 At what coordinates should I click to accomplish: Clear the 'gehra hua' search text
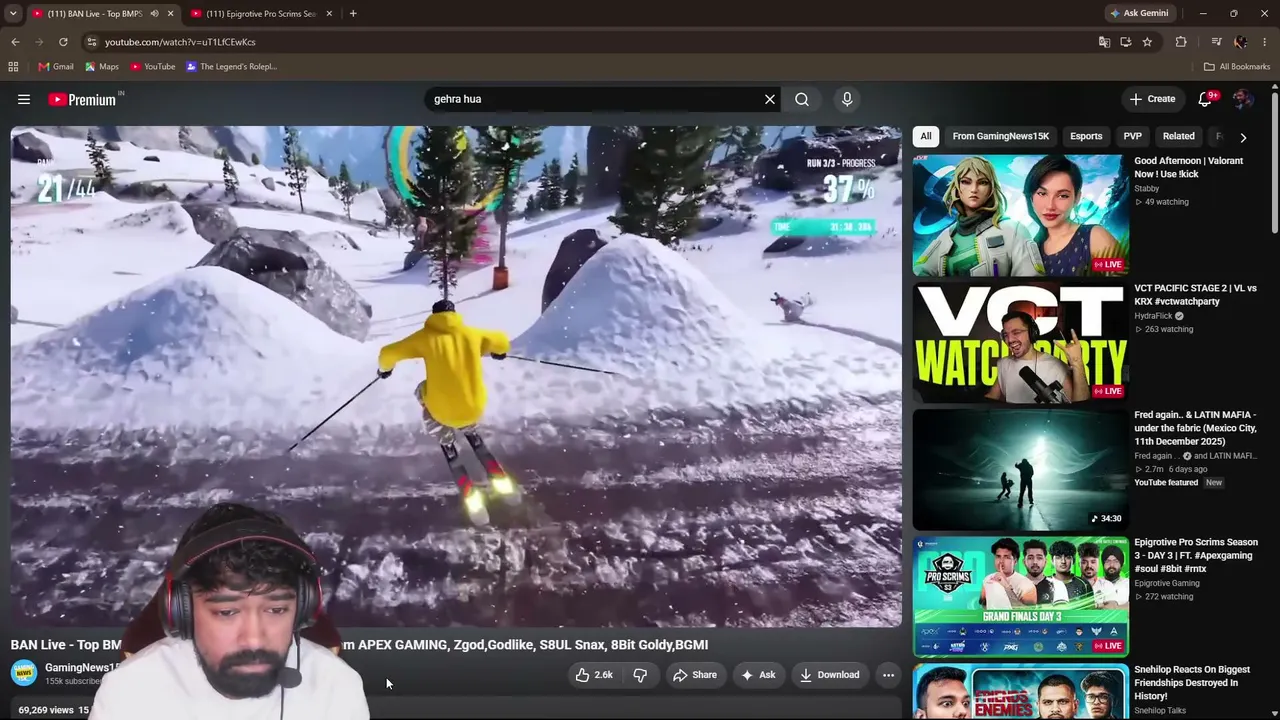(770, 99)
